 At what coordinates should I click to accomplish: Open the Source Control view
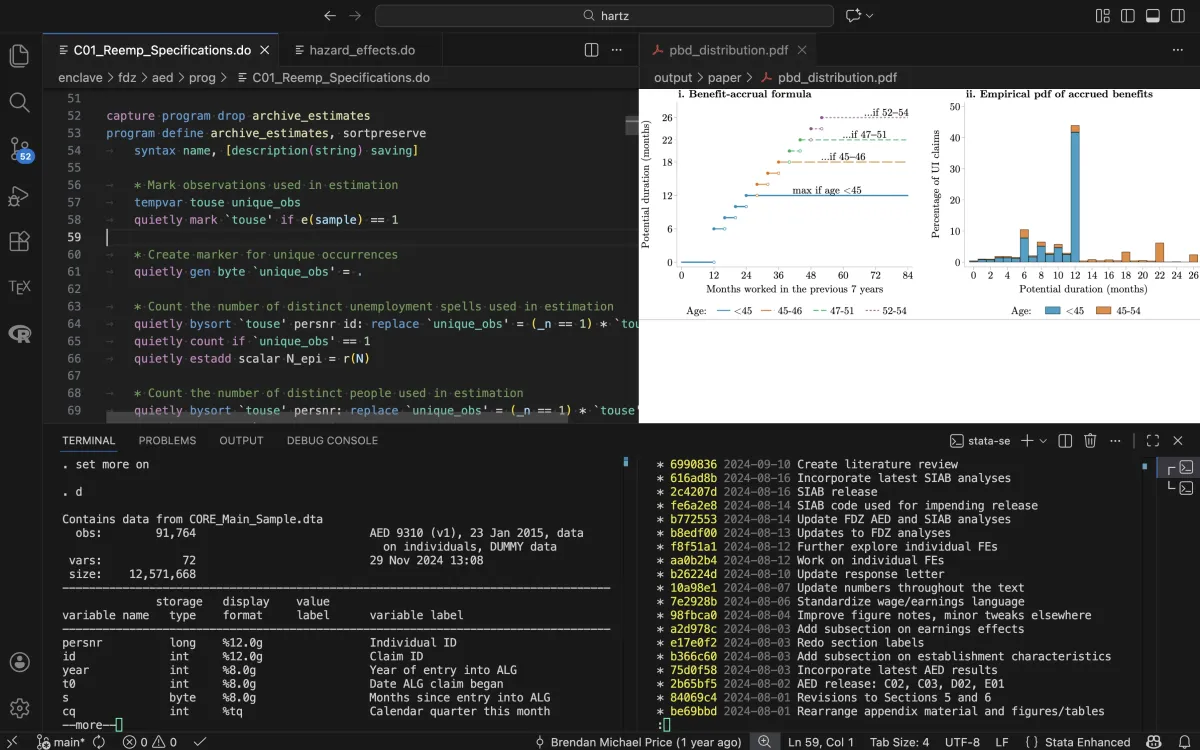[x=19, y=149]
